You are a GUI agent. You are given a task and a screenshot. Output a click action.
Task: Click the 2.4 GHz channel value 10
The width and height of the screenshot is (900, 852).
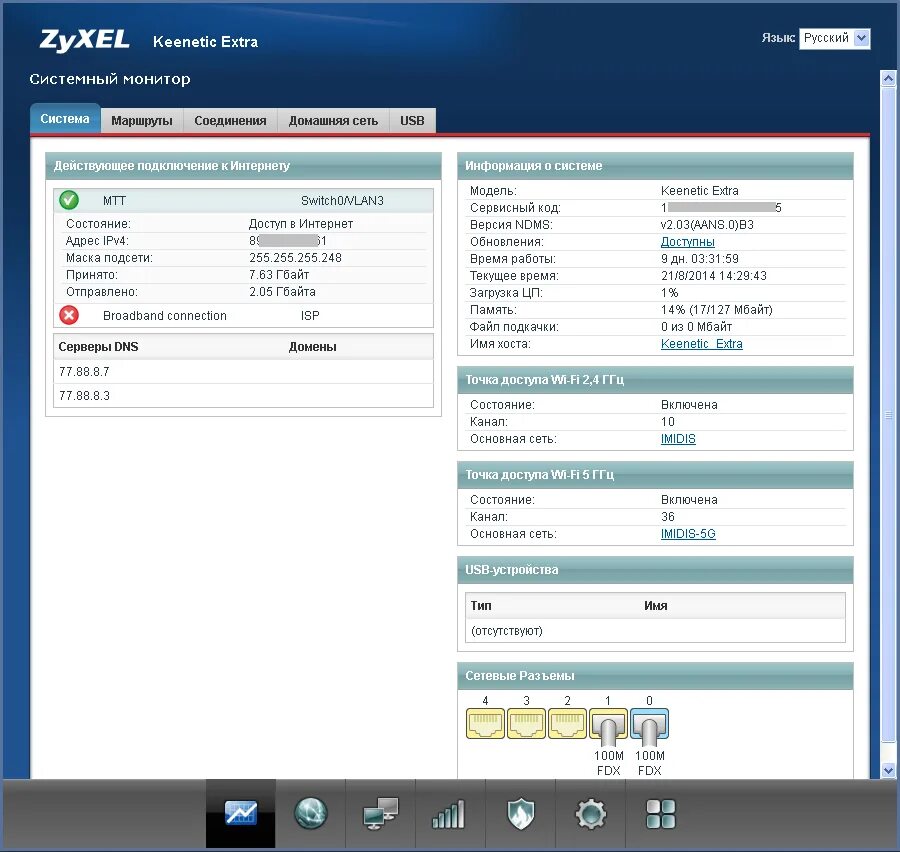(668, 422)
